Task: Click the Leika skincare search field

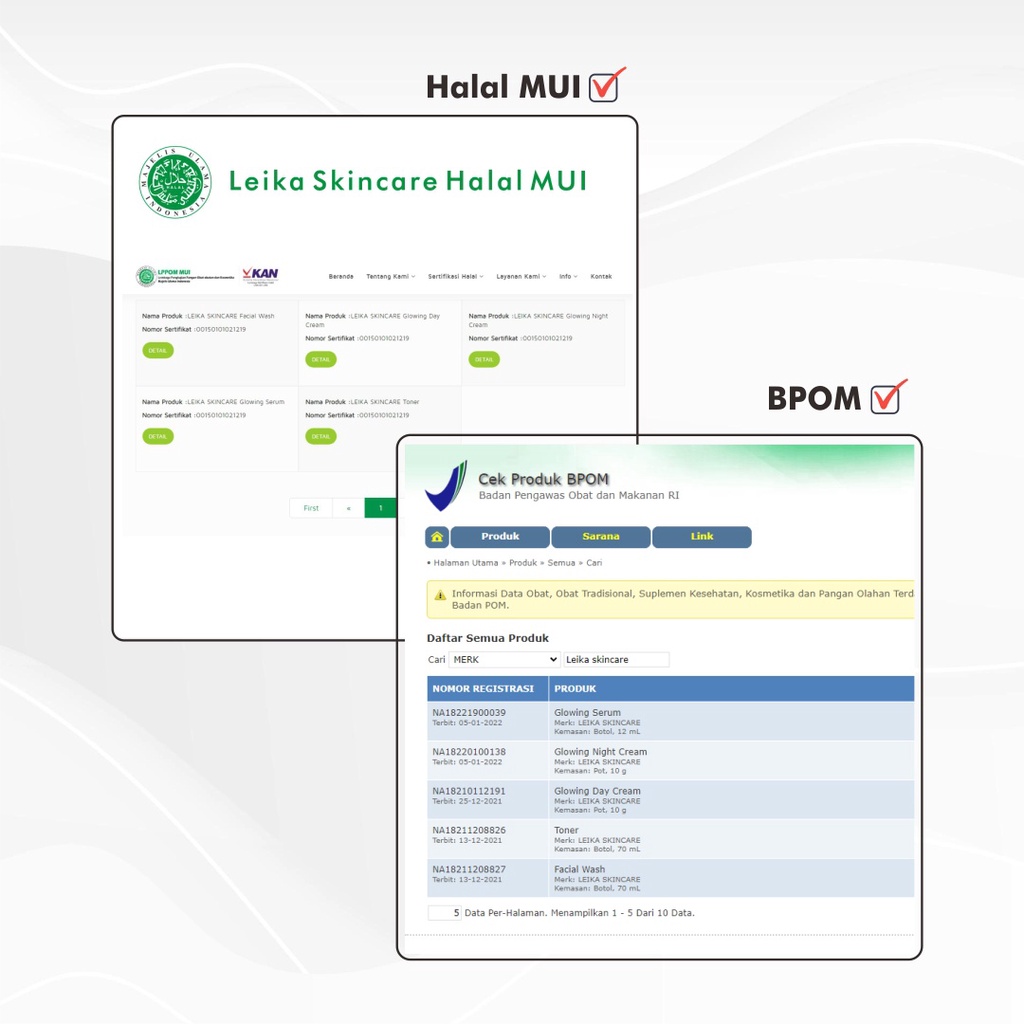Action: 616,660
